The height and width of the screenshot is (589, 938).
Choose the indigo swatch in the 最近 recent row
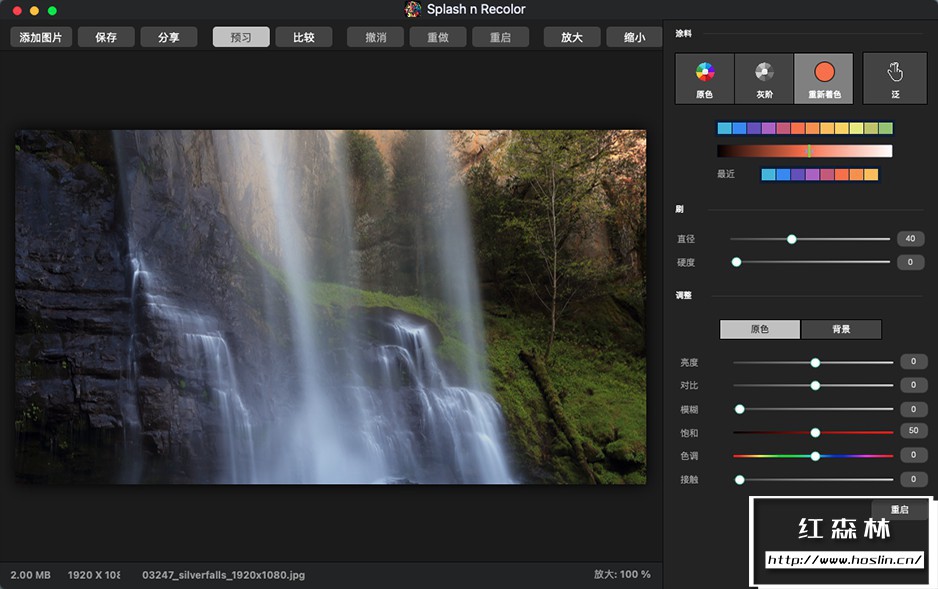pyautogui.click(x=798, y=174)
